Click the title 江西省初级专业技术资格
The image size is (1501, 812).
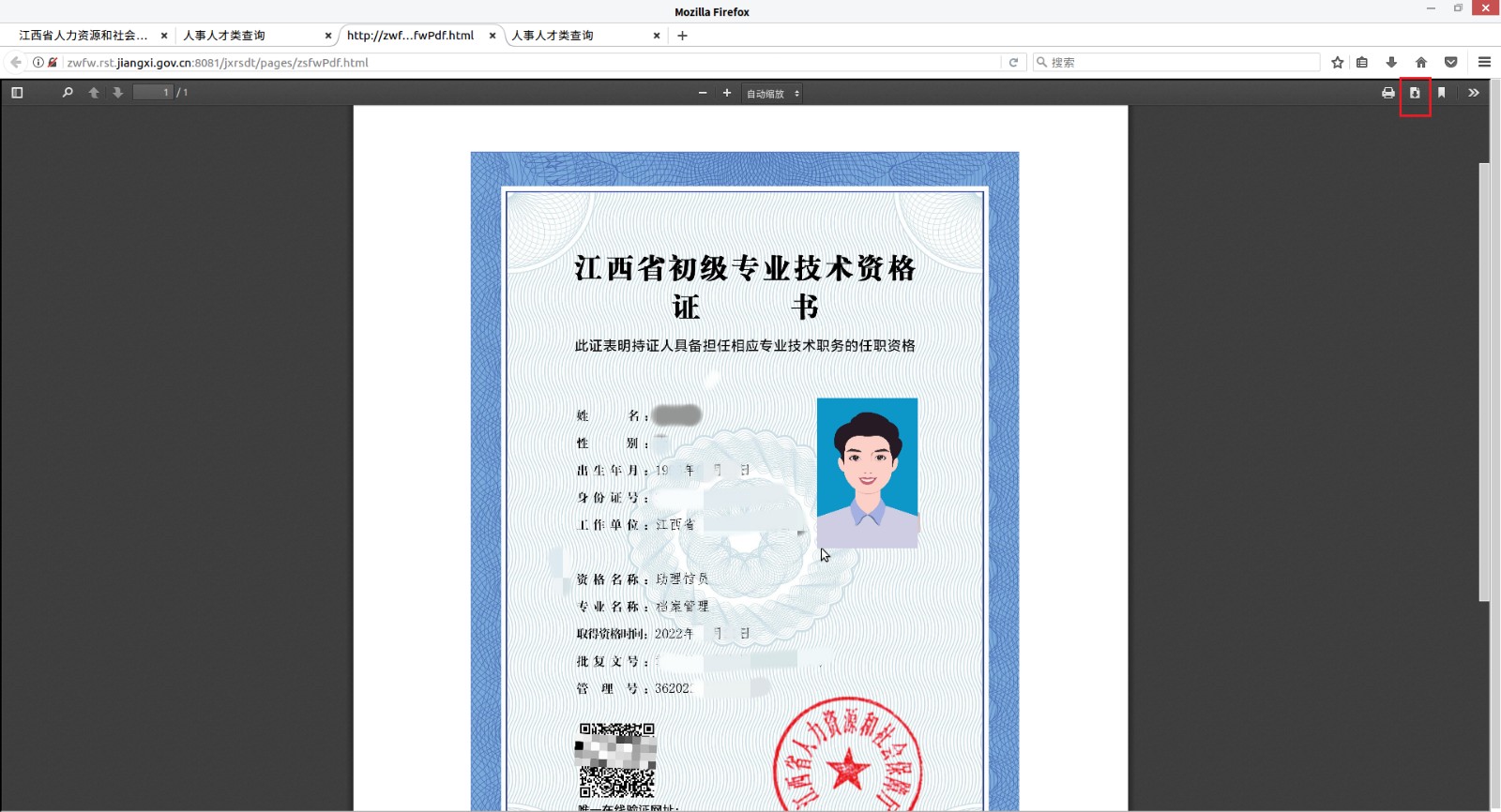click(x=745, y=268)
